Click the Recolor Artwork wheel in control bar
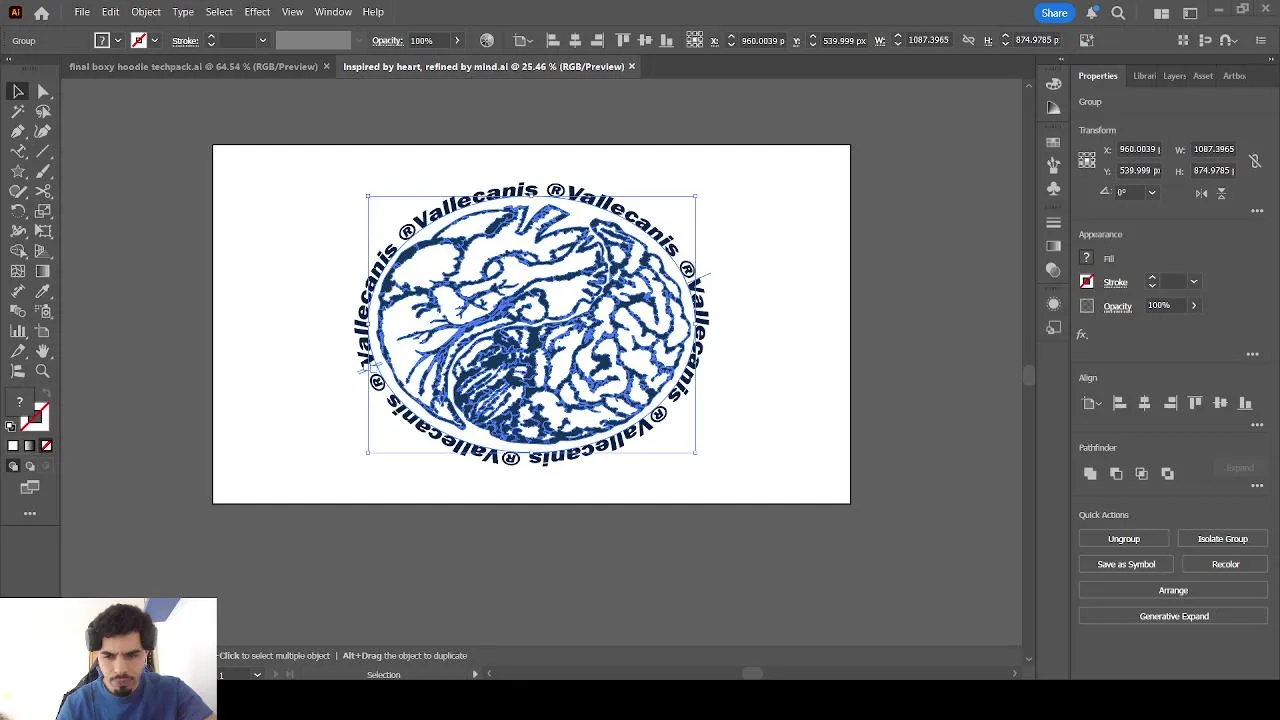The width and height of the screenshot is (1280, 720). (487, 40)
